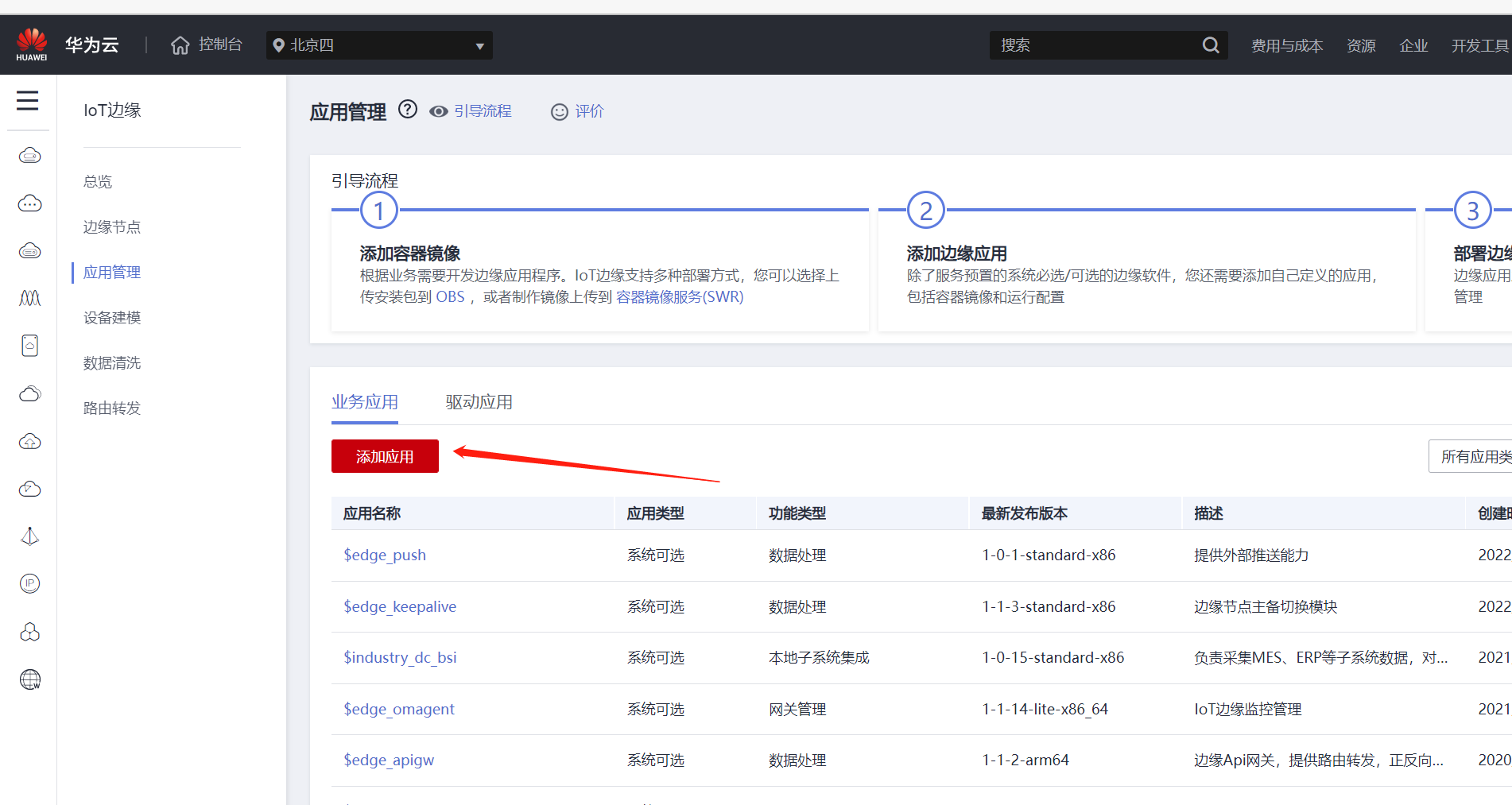Click the wave-shaped sidebar icon
Viewport: 1512px width, 805px height.
[x=29, y=298]
